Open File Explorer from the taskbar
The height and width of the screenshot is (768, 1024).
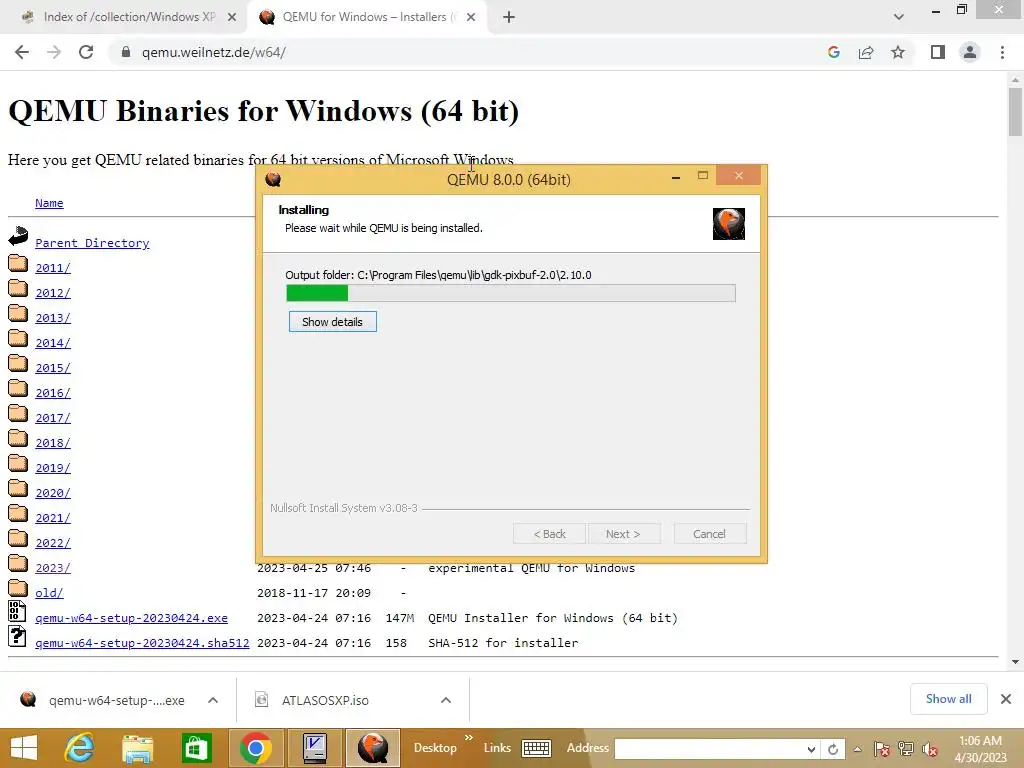point(138,748)
